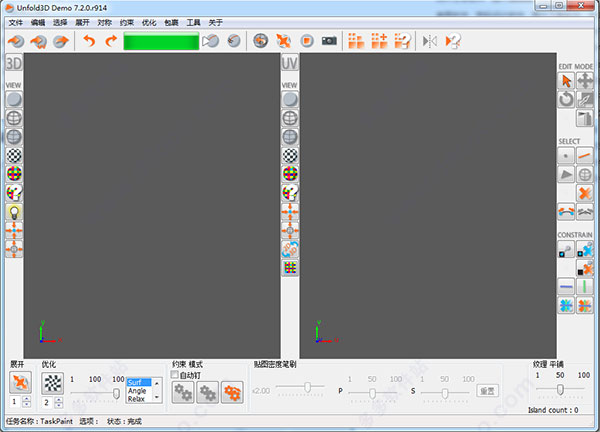The image size is (600, 432).
Task: Click the 重置 button
Action: [488, 391]
